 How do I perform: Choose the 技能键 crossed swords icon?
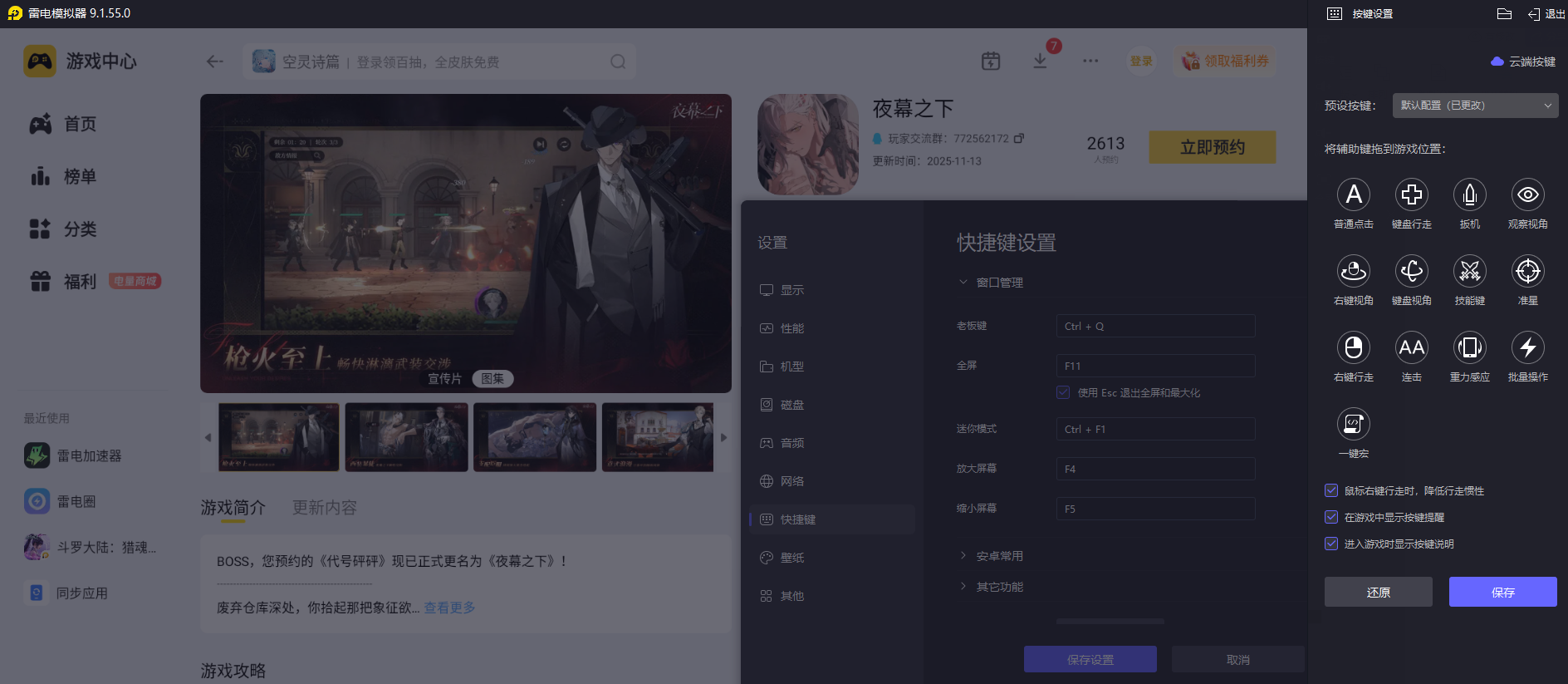coord(1469,272)
